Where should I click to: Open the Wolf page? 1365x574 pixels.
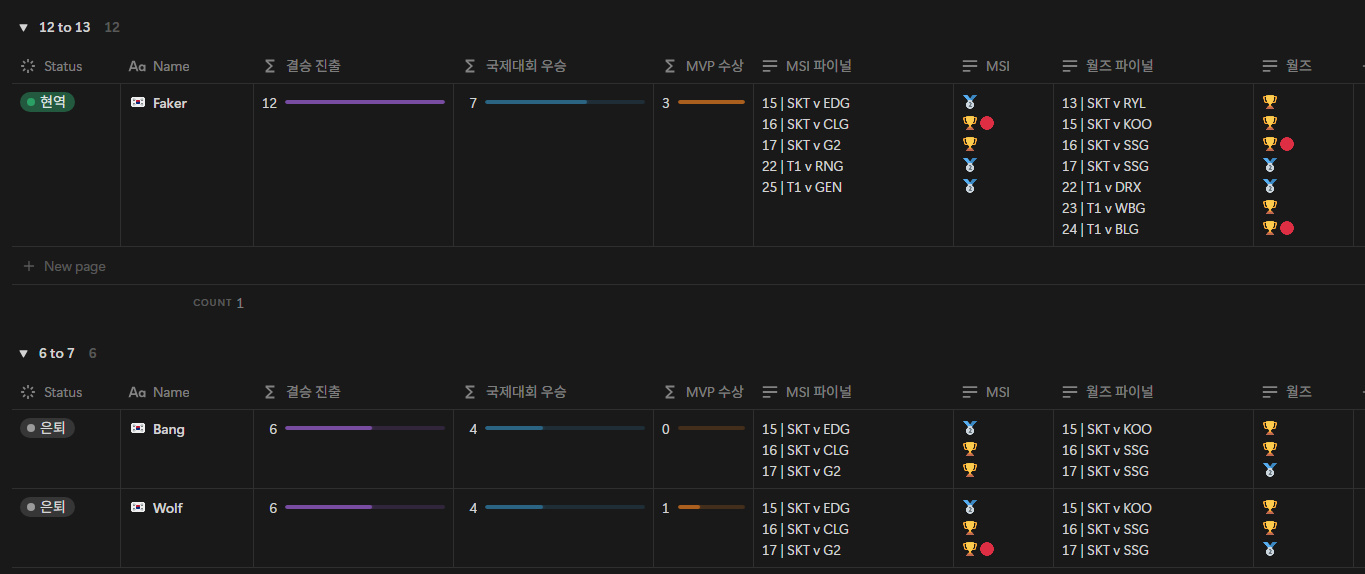(168, 508)
